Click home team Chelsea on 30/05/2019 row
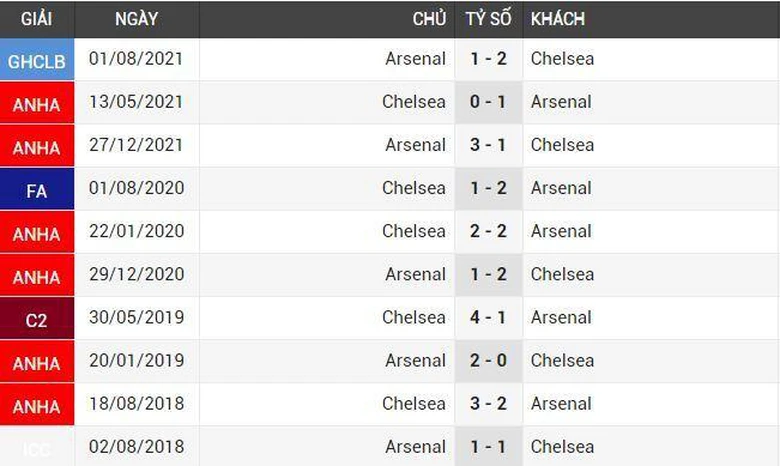The image size is (780, 466). (413, 318)
